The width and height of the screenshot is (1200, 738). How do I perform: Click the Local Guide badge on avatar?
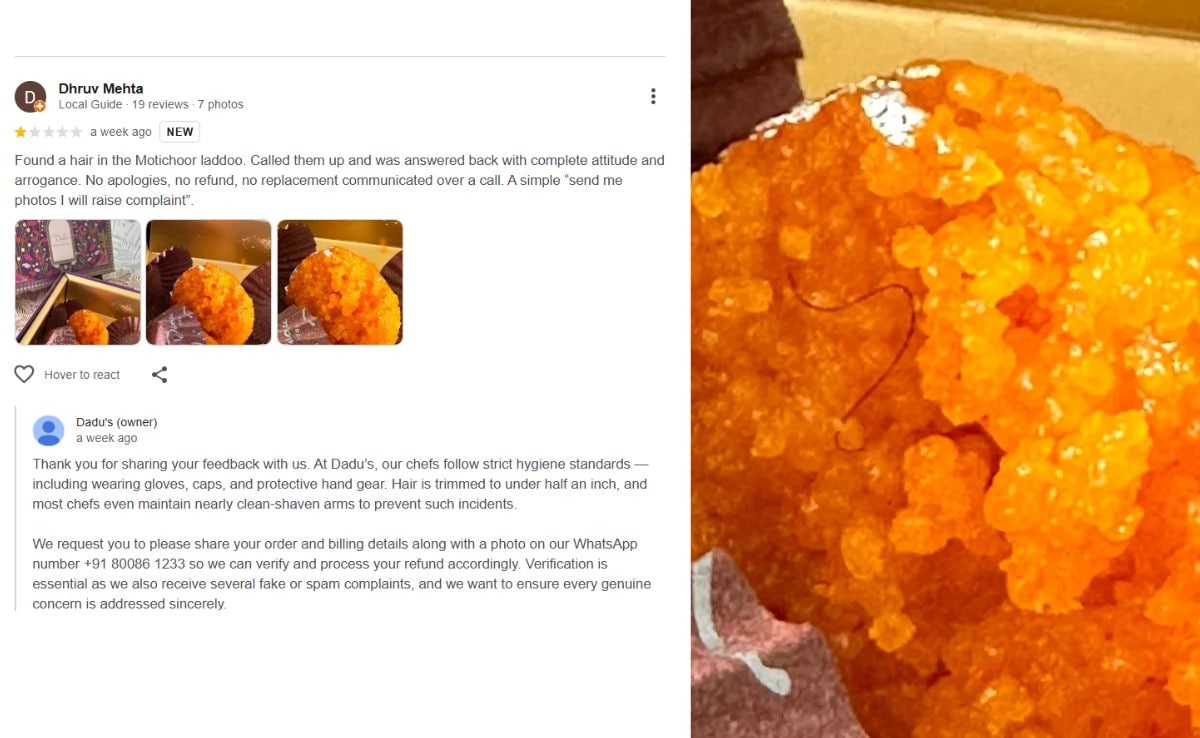[x=40, y=106]
